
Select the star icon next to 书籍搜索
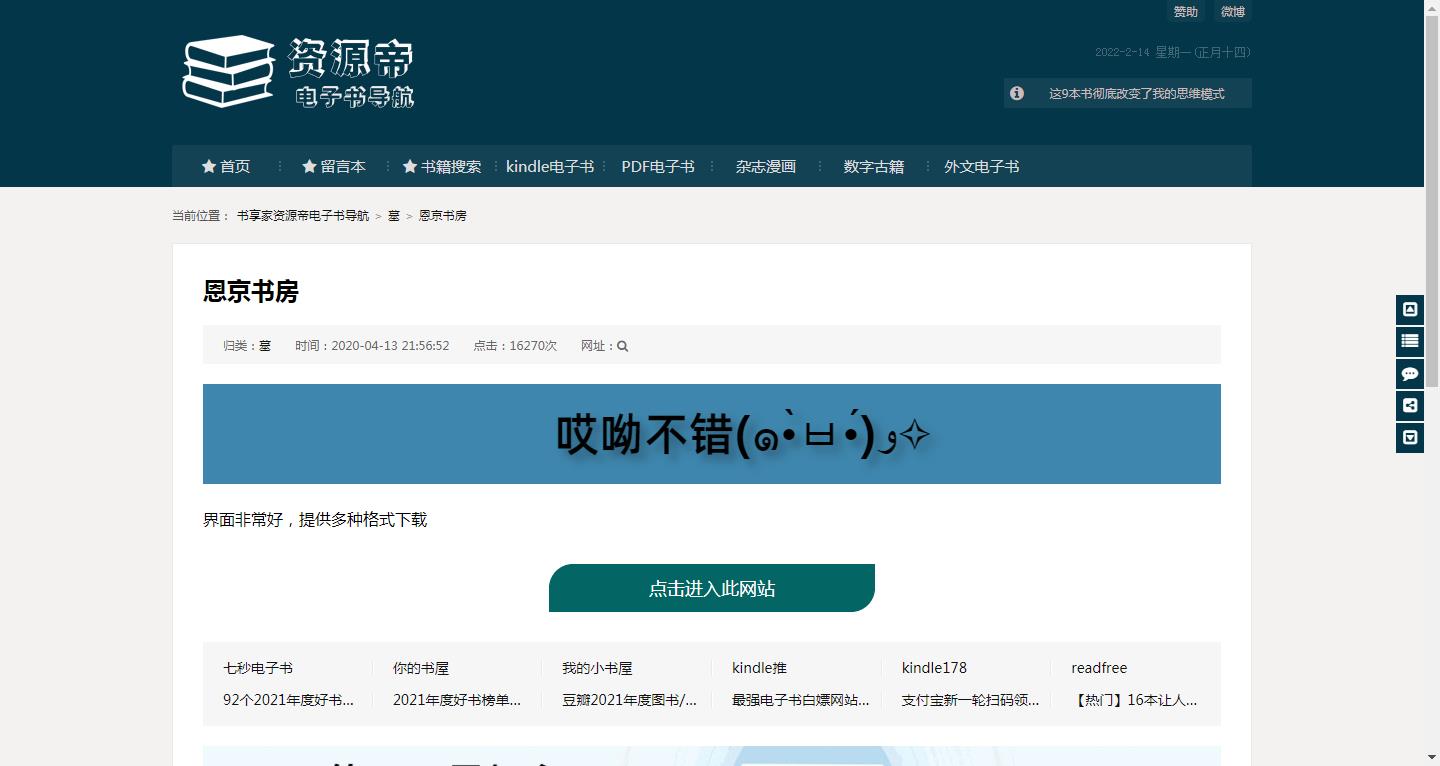coord(409,166)
